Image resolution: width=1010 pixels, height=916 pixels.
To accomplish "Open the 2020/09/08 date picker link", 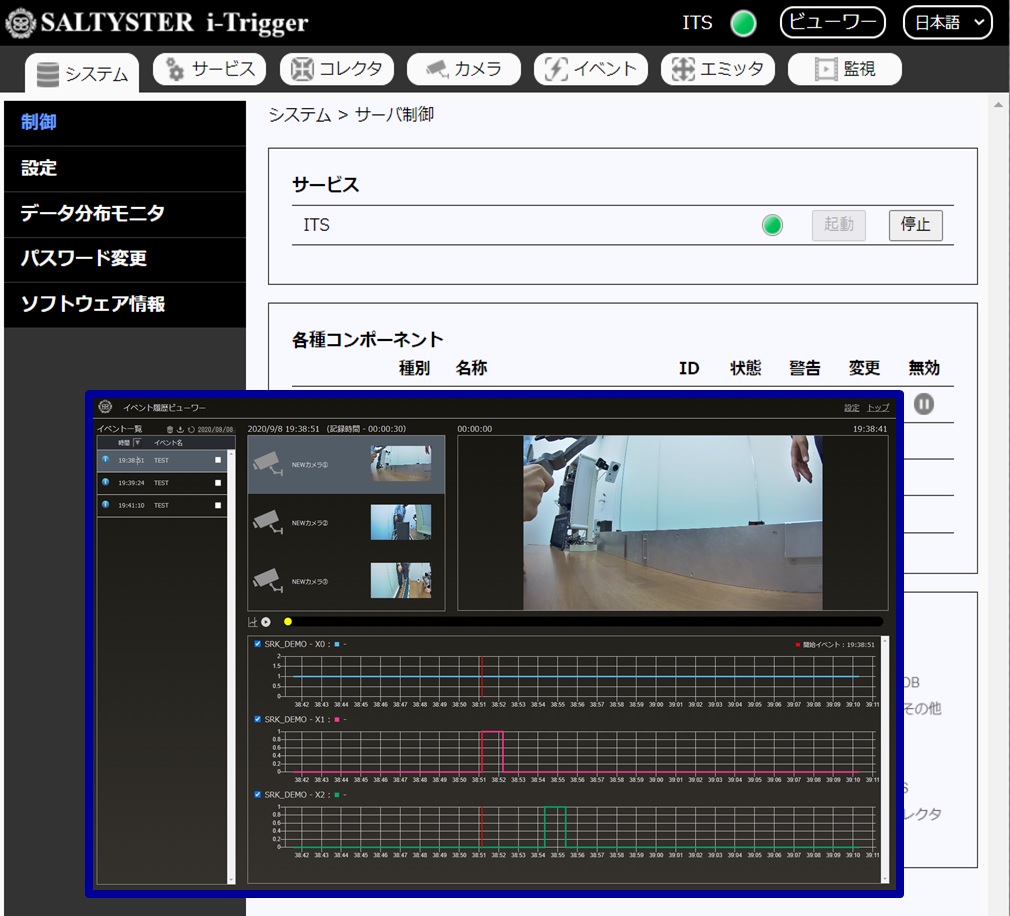I will [x=215, y=429].
